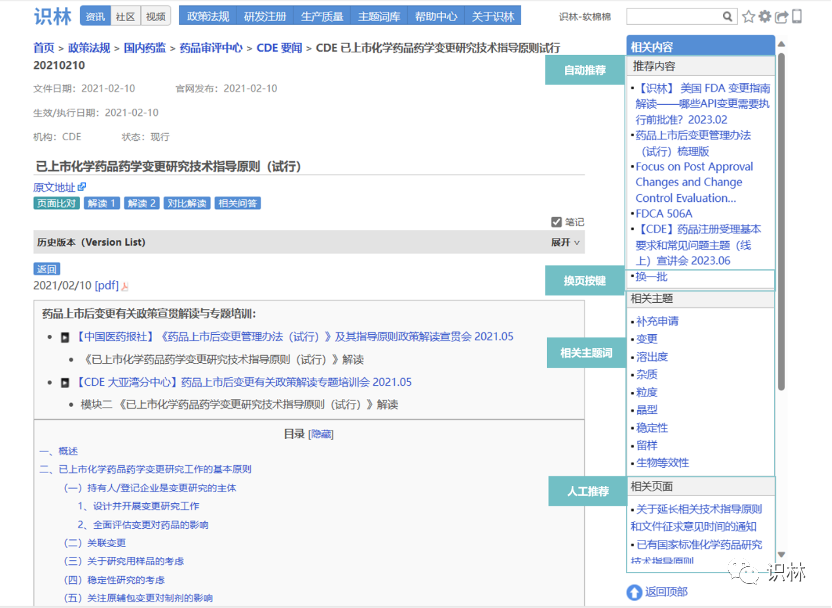The width and height of the screenshot is (832, 608).
Task: Click the 解读 1 button
Action: (101, 203)
